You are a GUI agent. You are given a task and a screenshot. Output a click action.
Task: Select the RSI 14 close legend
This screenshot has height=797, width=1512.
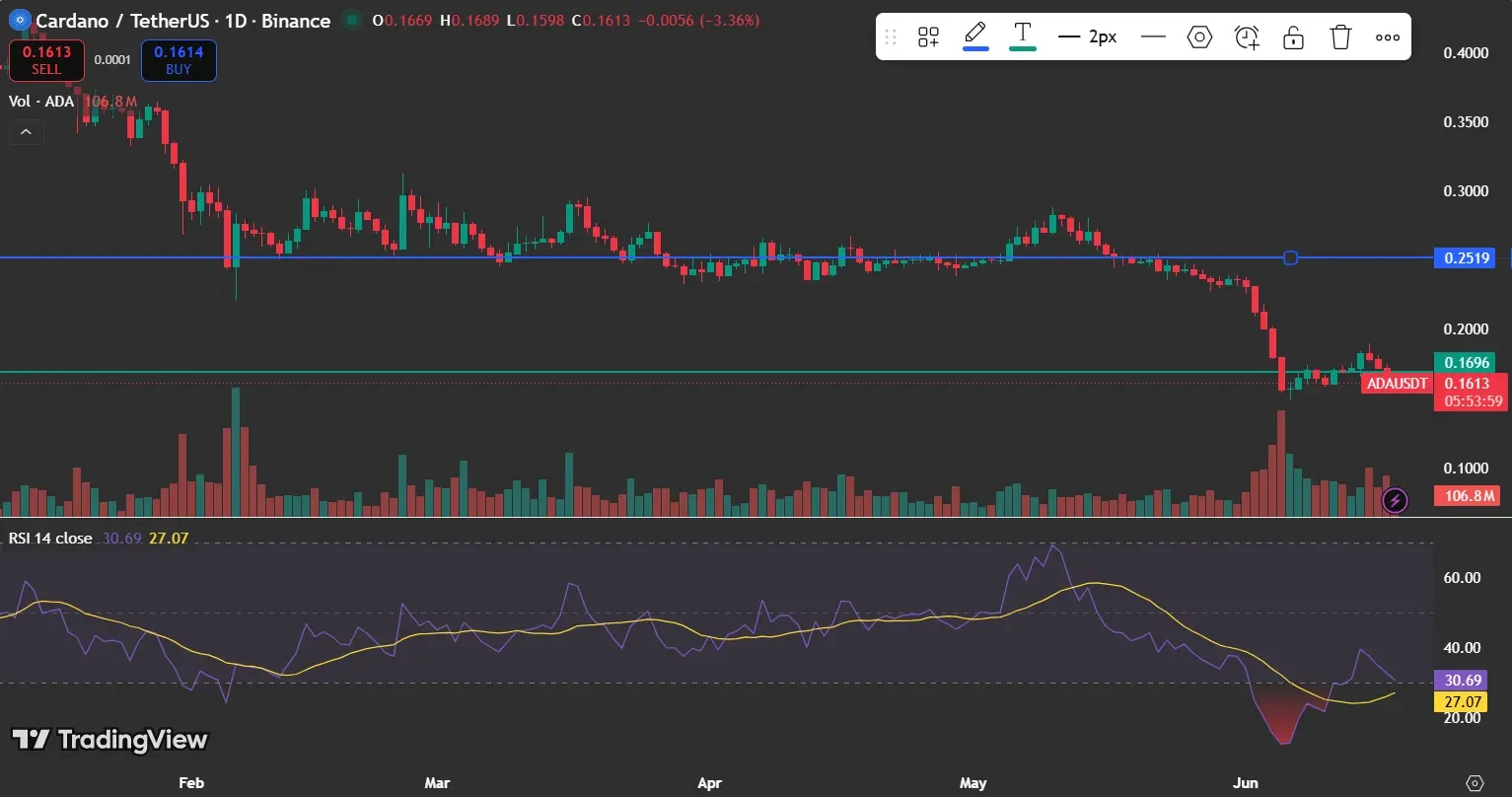[x=50, y=538]
